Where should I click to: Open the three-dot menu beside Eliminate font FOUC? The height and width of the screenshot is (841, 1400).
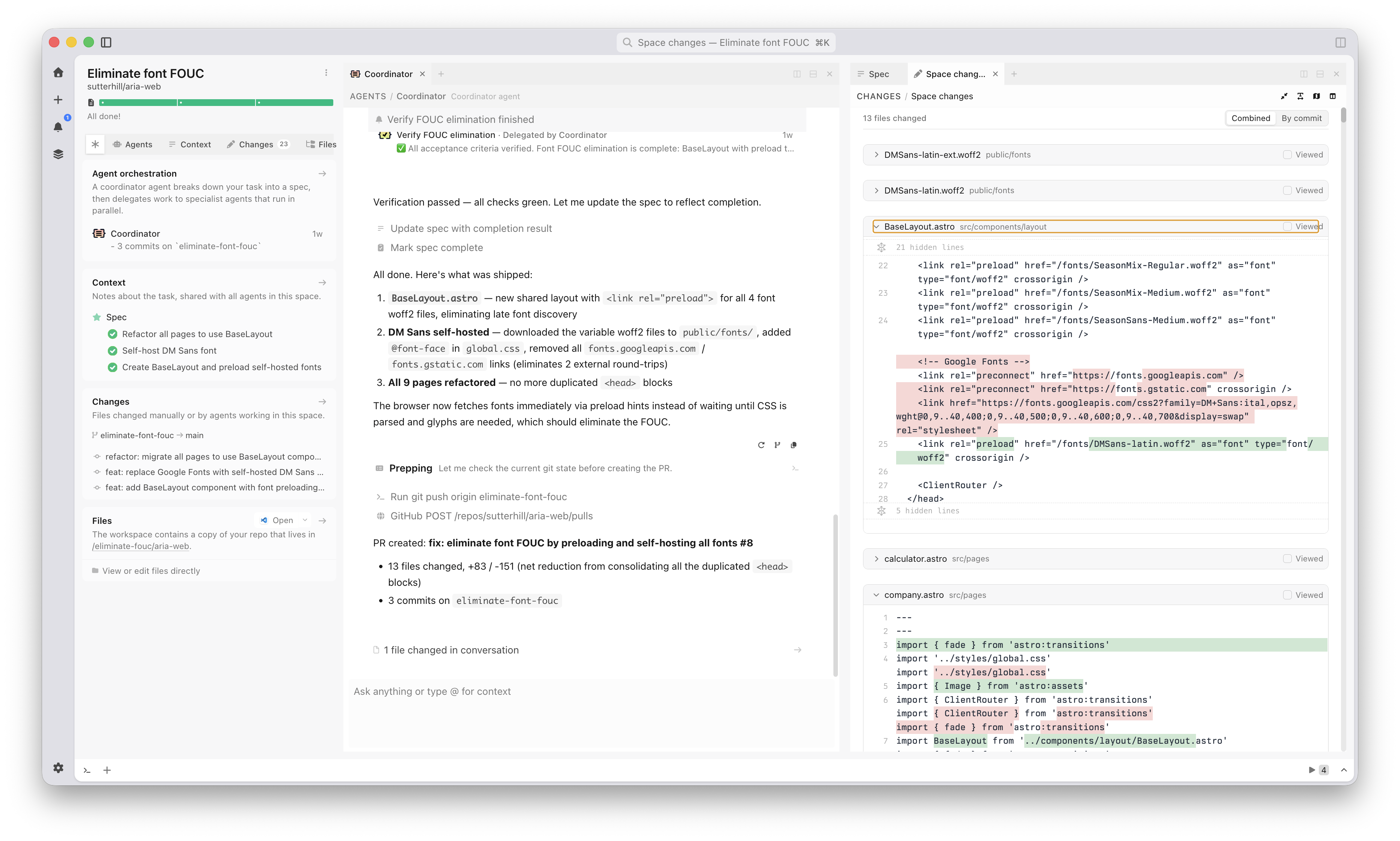tap(326, 73)
